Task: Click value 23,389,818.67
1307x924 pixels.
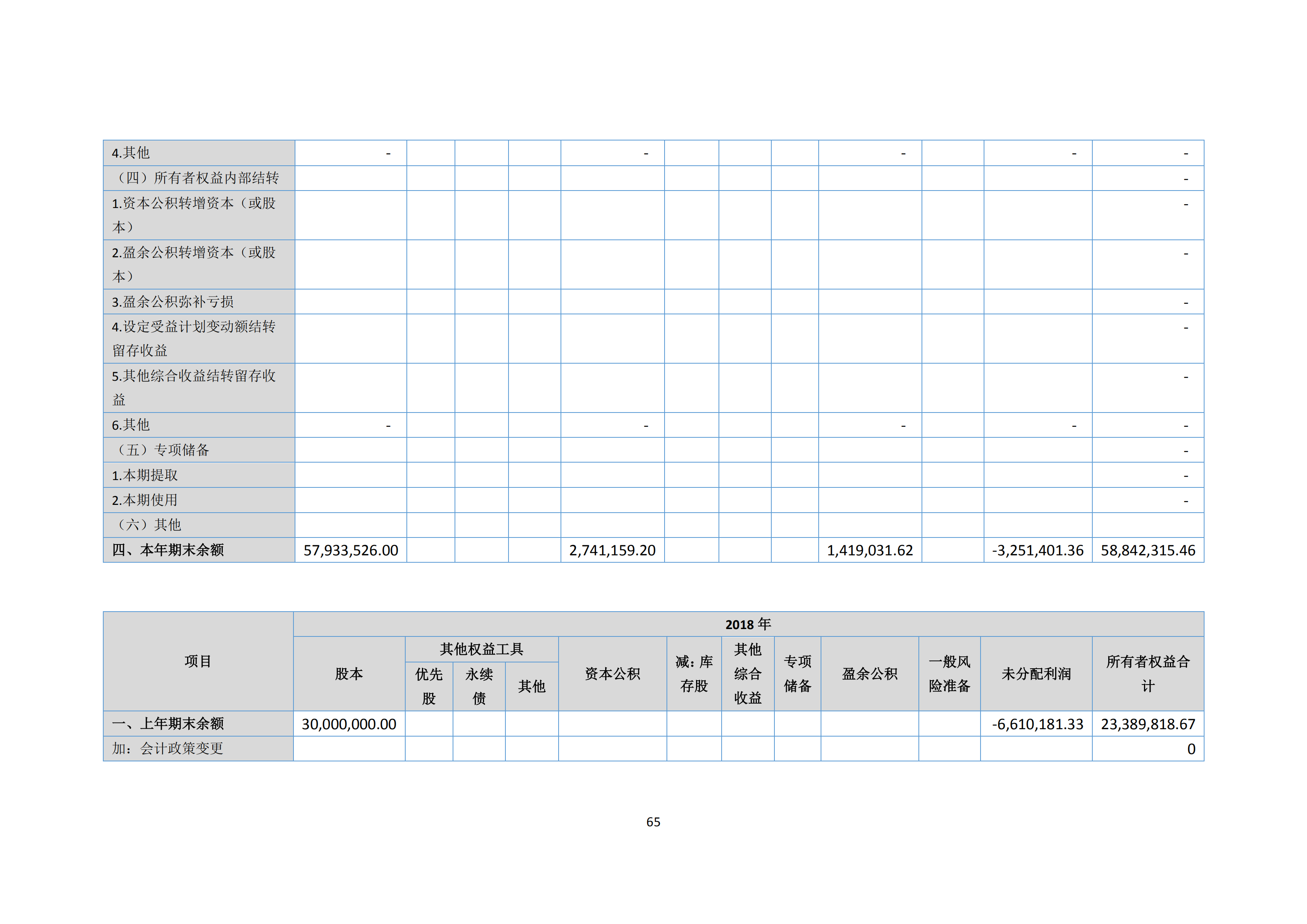Action: tap(1148, 724)
